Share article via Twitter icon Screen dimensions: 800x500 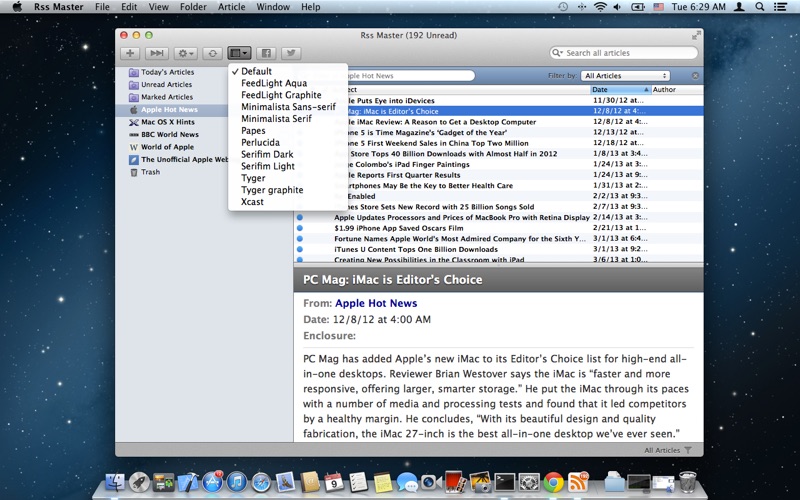290,53
